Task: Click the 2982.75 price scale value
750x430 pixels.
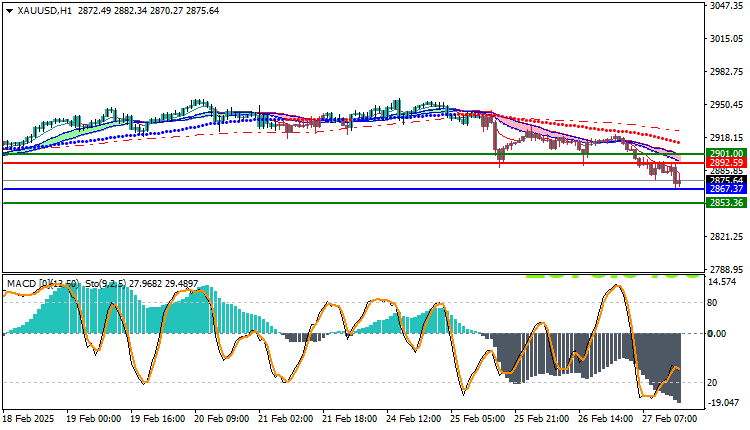Action: click(x=726, y=71)
